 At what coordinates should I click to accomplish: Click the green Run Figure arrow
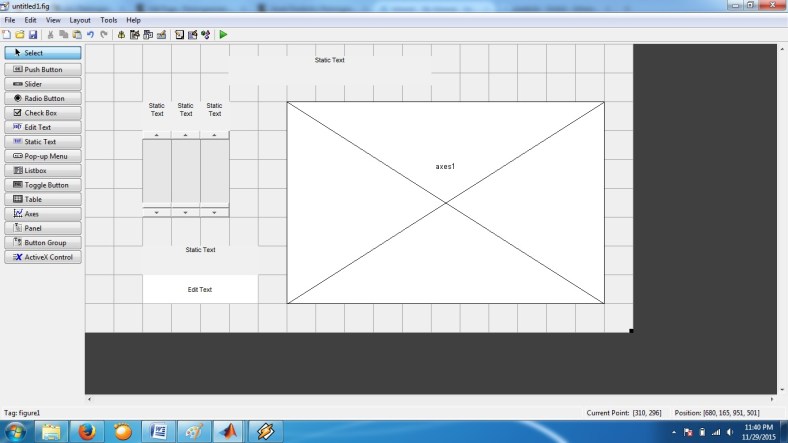click(223, 34)
